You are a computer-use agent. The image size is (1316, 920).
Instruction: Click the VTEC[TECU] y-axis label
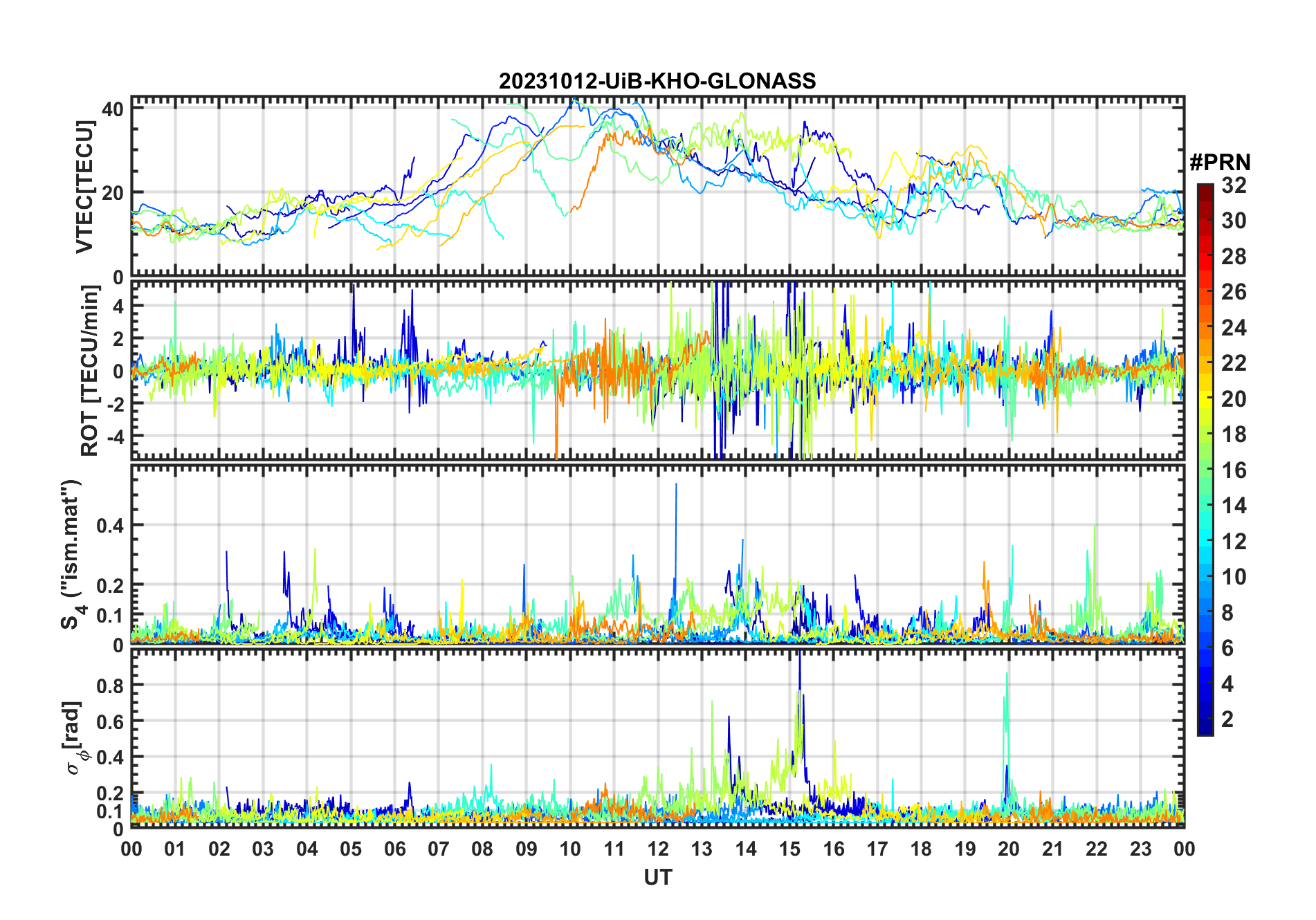coord(84,187)
